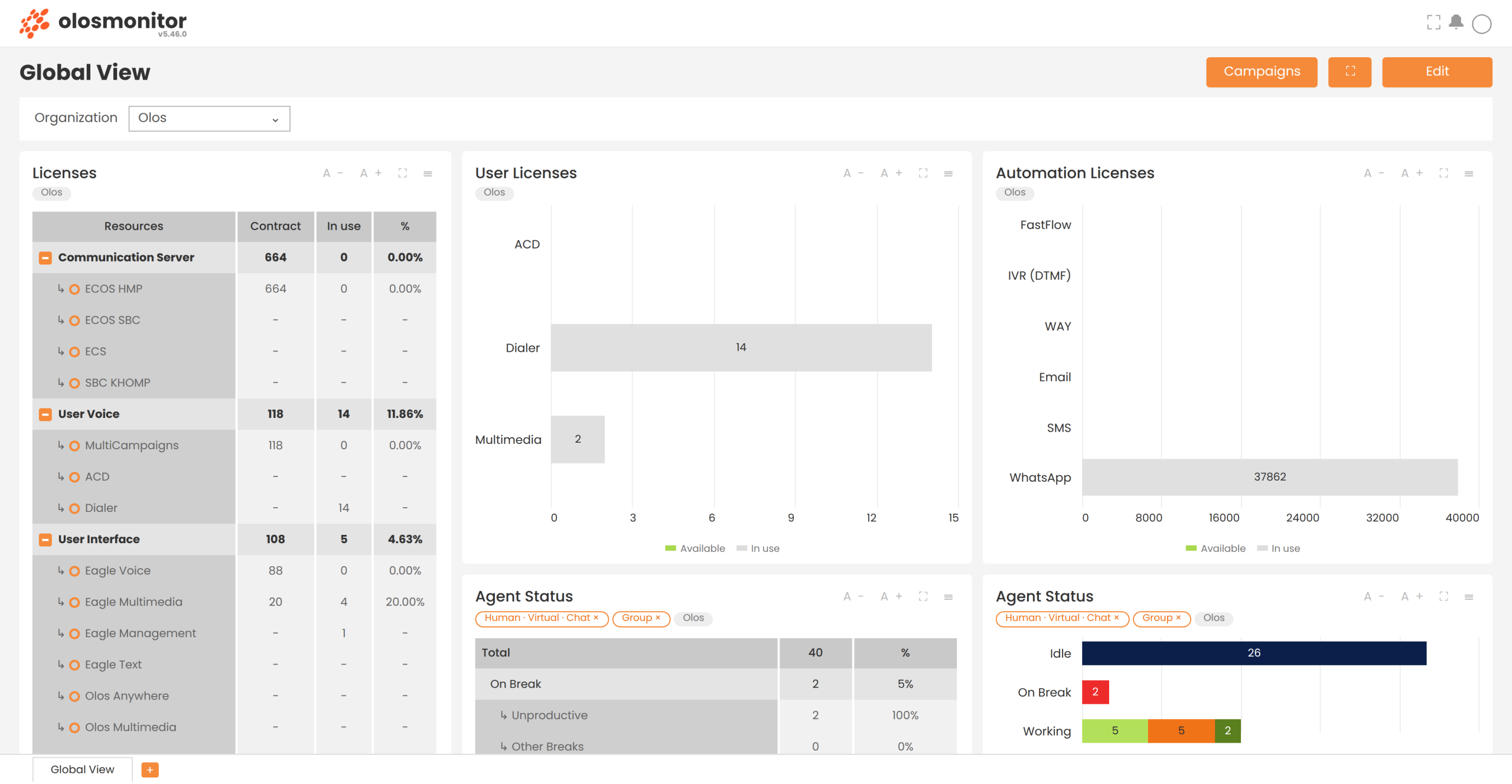Image resolution: width=1512 pixels, height=784 pixels.
Task: Decrease font size in Agent Status table panel
Action: coord(853,597)
